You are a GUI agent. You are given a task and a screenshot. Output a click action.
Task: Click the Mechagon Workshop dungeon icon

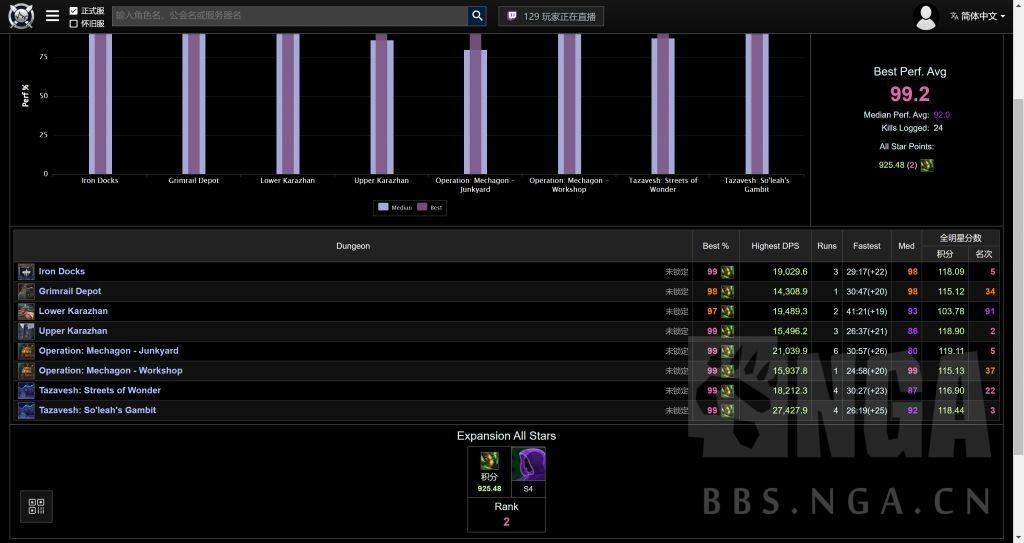click(x=26, y=370)
